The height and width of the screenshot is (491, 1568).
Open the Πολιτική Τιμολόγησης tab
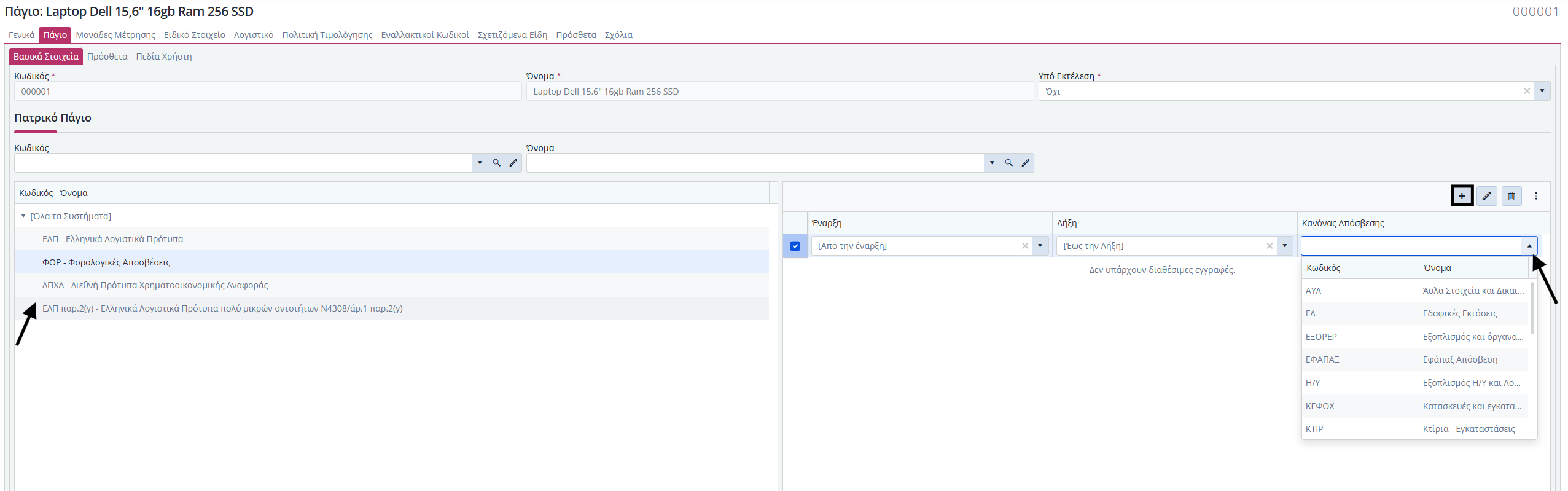pyautogui.click(x=327, y=35)
